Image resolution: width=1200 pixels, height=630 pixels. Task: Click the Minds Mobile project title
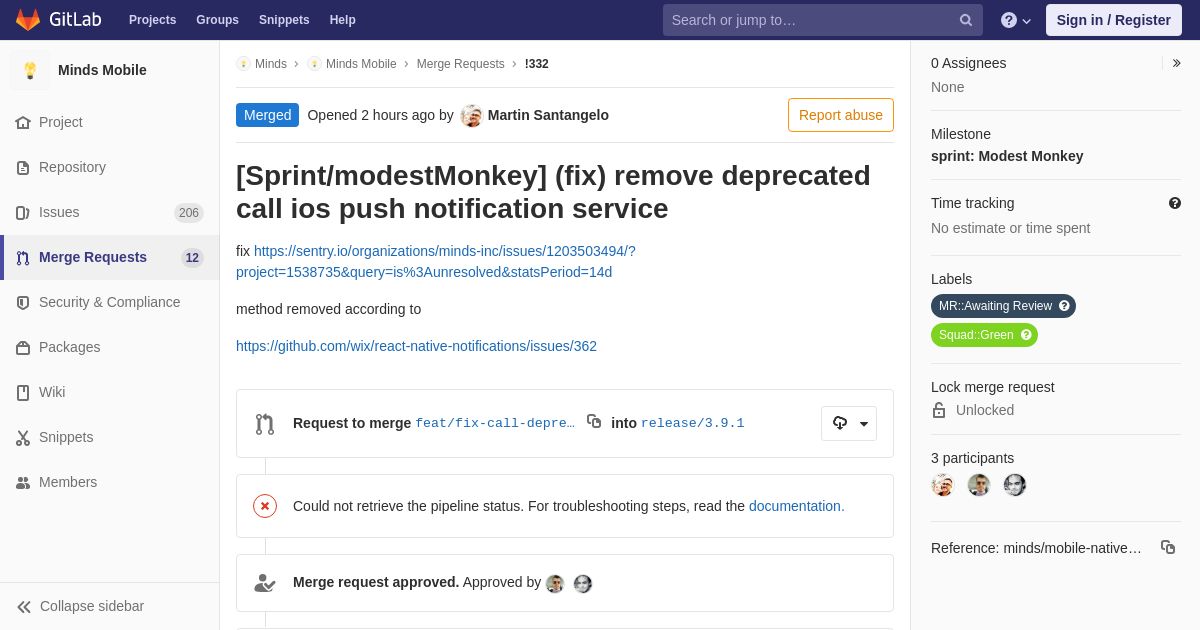[x=102, y=70]
